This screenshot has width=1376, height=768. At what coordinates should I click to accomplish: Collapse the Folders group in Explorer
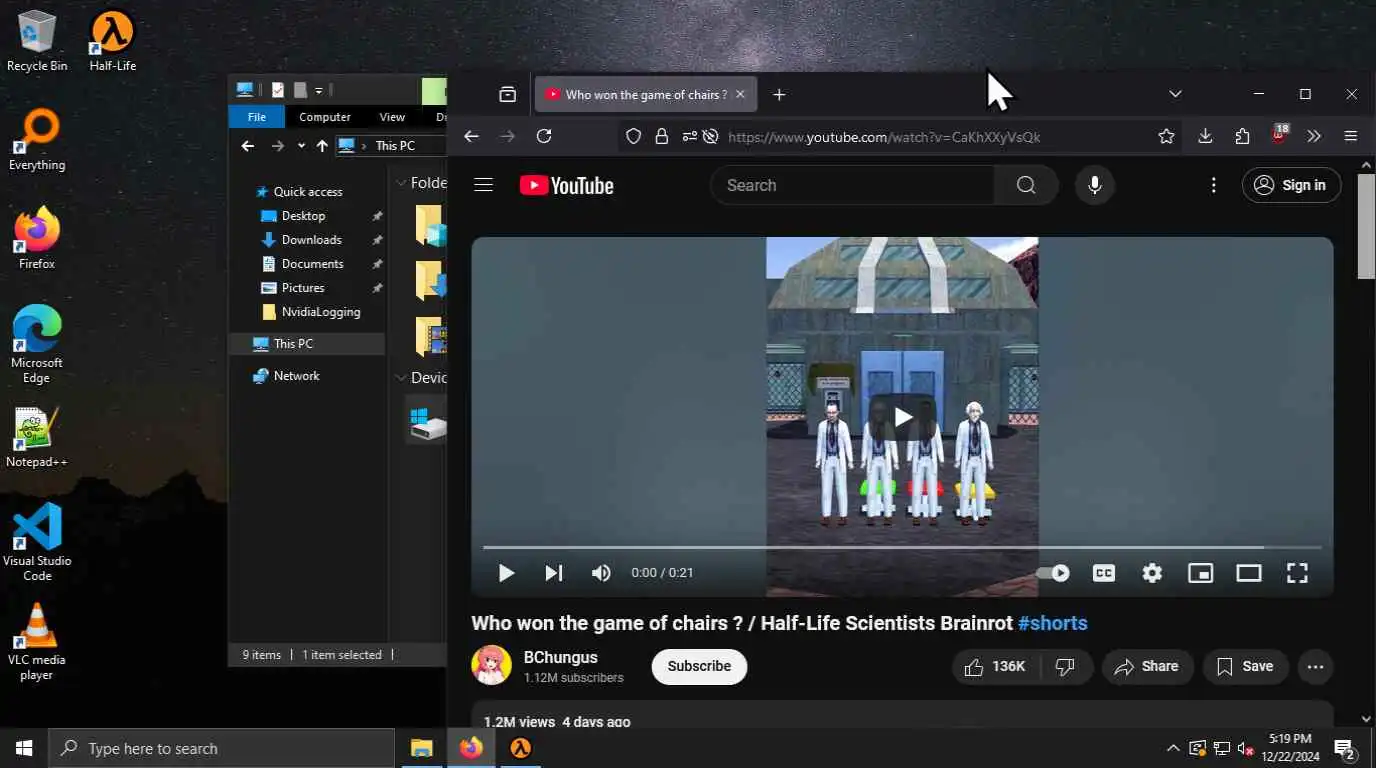[401, 183]
